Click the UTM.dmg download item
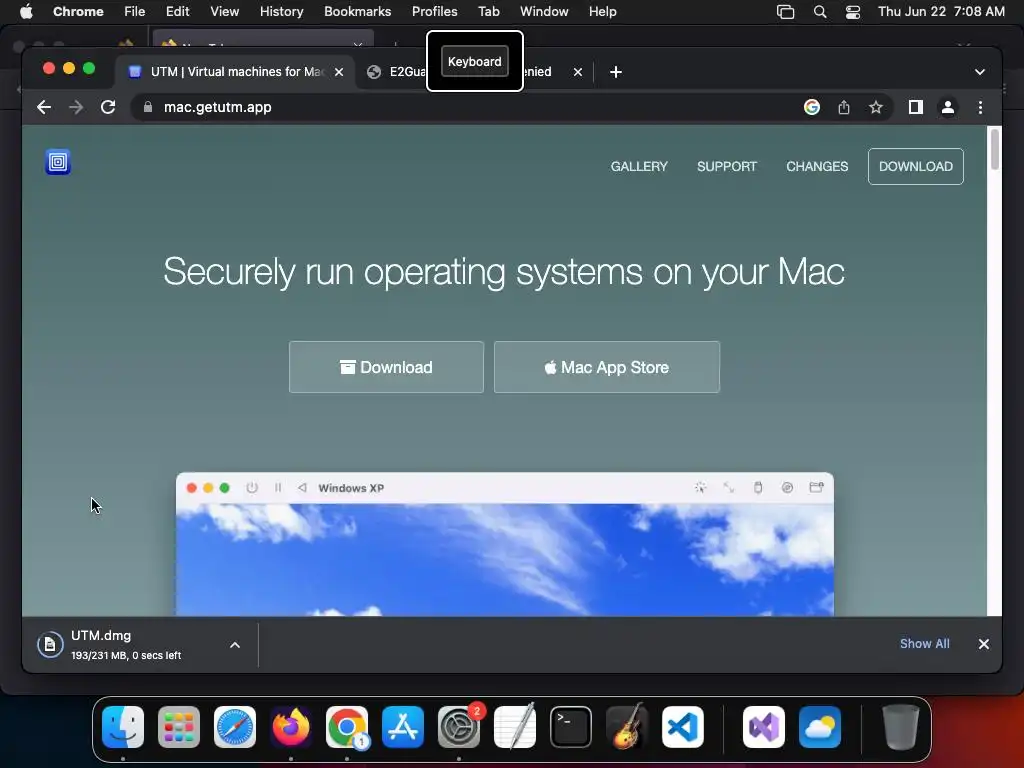The width and height of the screenshot is (1024, 768). pyautogui.click(x=127, y=645)
